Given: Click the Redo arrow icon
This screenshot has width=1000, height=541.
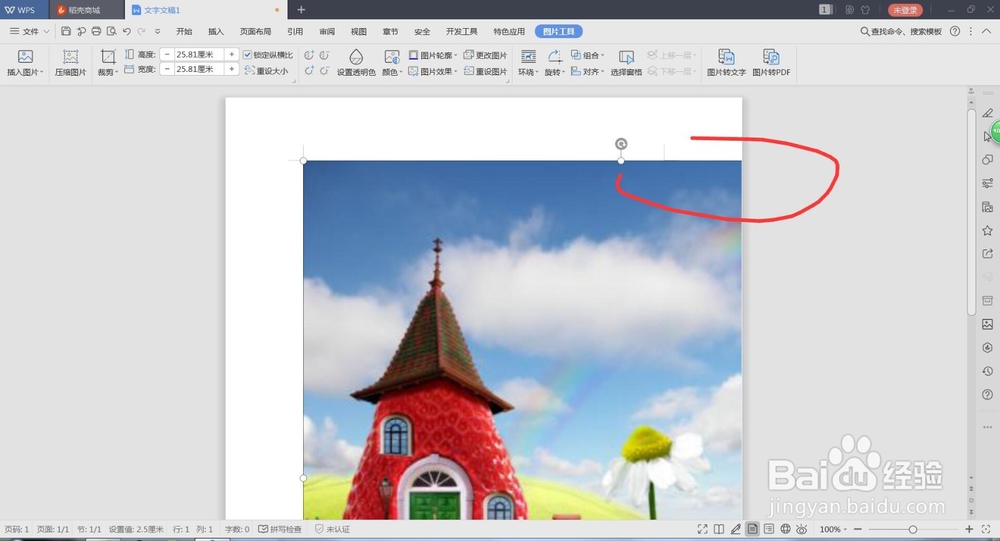Looking at the screenshot, I should 142,31.
